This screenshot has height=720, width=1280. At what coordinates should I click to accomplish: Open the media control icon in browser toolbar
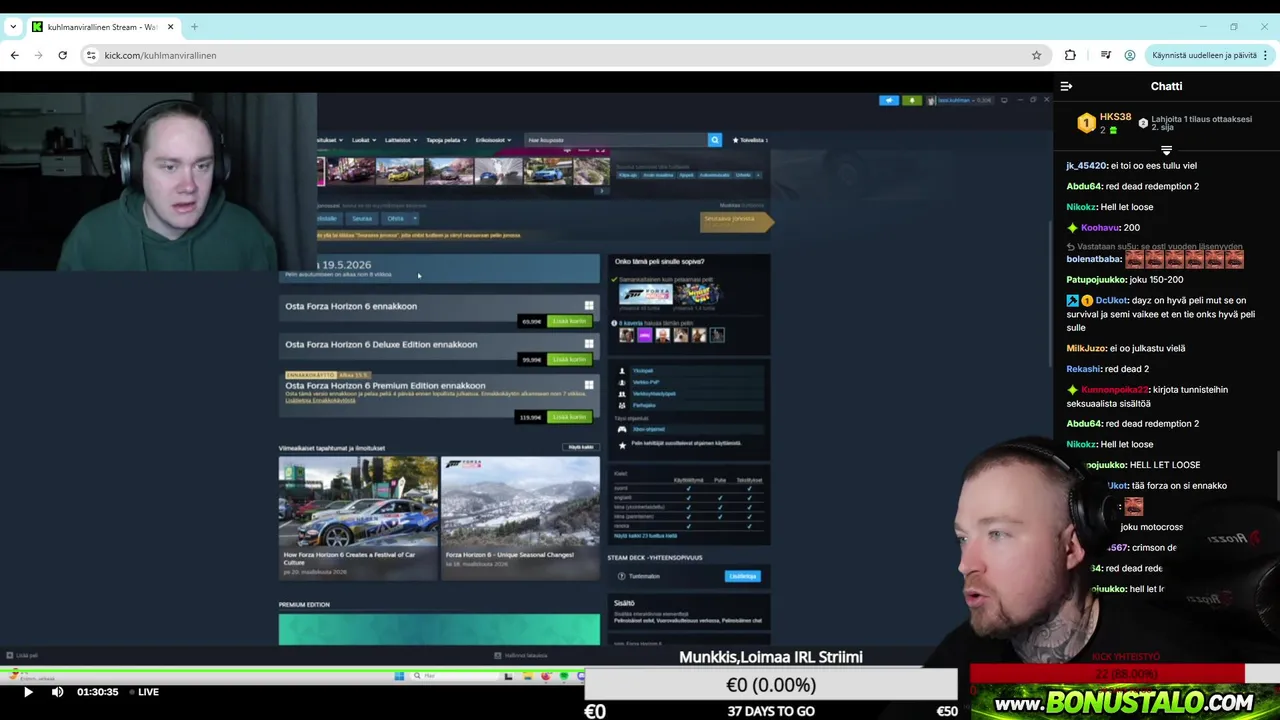1105,55
